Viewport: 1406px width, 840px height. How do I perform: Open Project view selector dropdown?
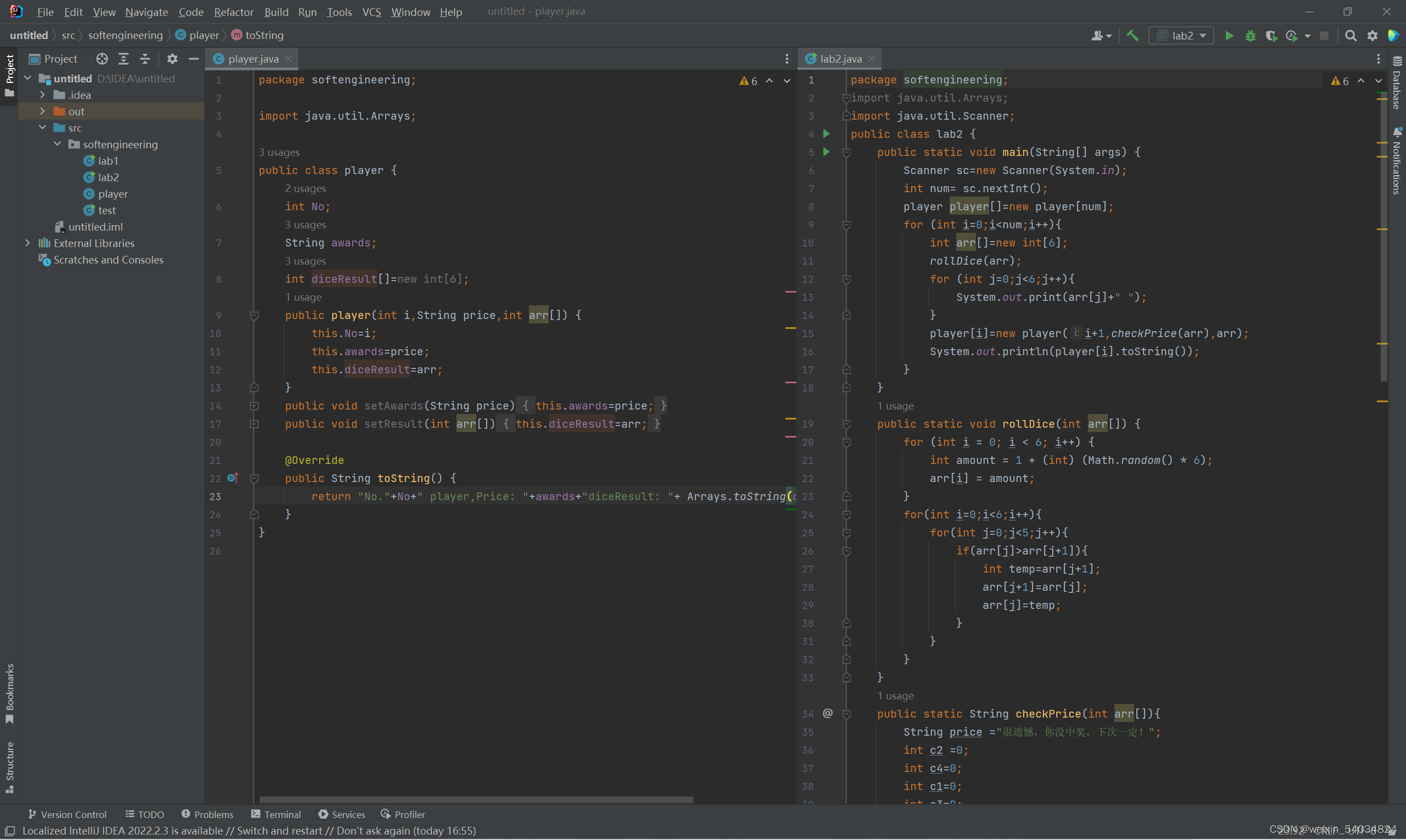pyautogui.click(x=54, y=59)
